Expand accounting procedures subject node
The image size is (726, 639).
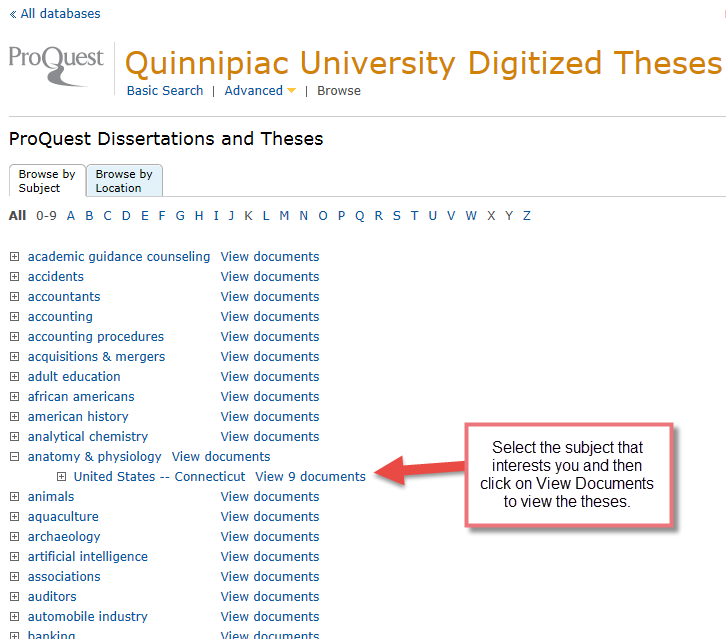[15, 337]
